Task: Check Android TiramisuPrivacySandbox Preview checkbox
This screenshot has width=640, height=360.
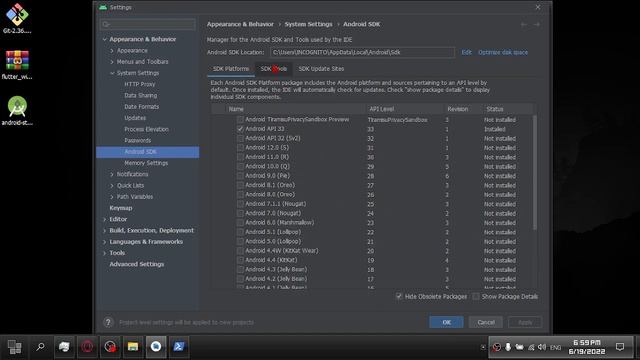Action: pos(240,120)
